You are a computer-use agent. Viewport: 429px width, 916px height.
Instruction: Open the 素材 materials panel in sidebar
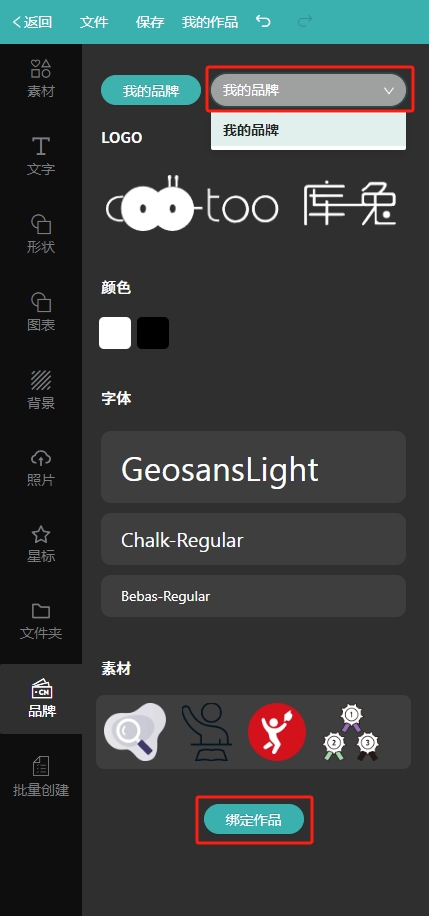41,78
